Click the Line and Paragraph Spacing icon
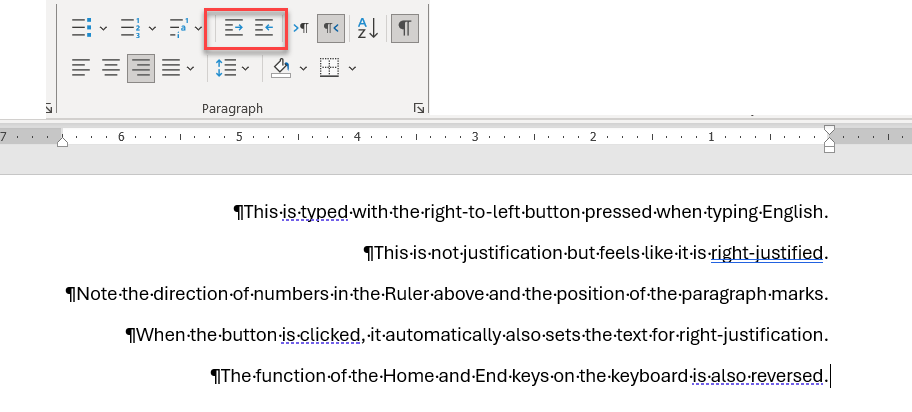912x412 pixels. (x=226, y=68)
